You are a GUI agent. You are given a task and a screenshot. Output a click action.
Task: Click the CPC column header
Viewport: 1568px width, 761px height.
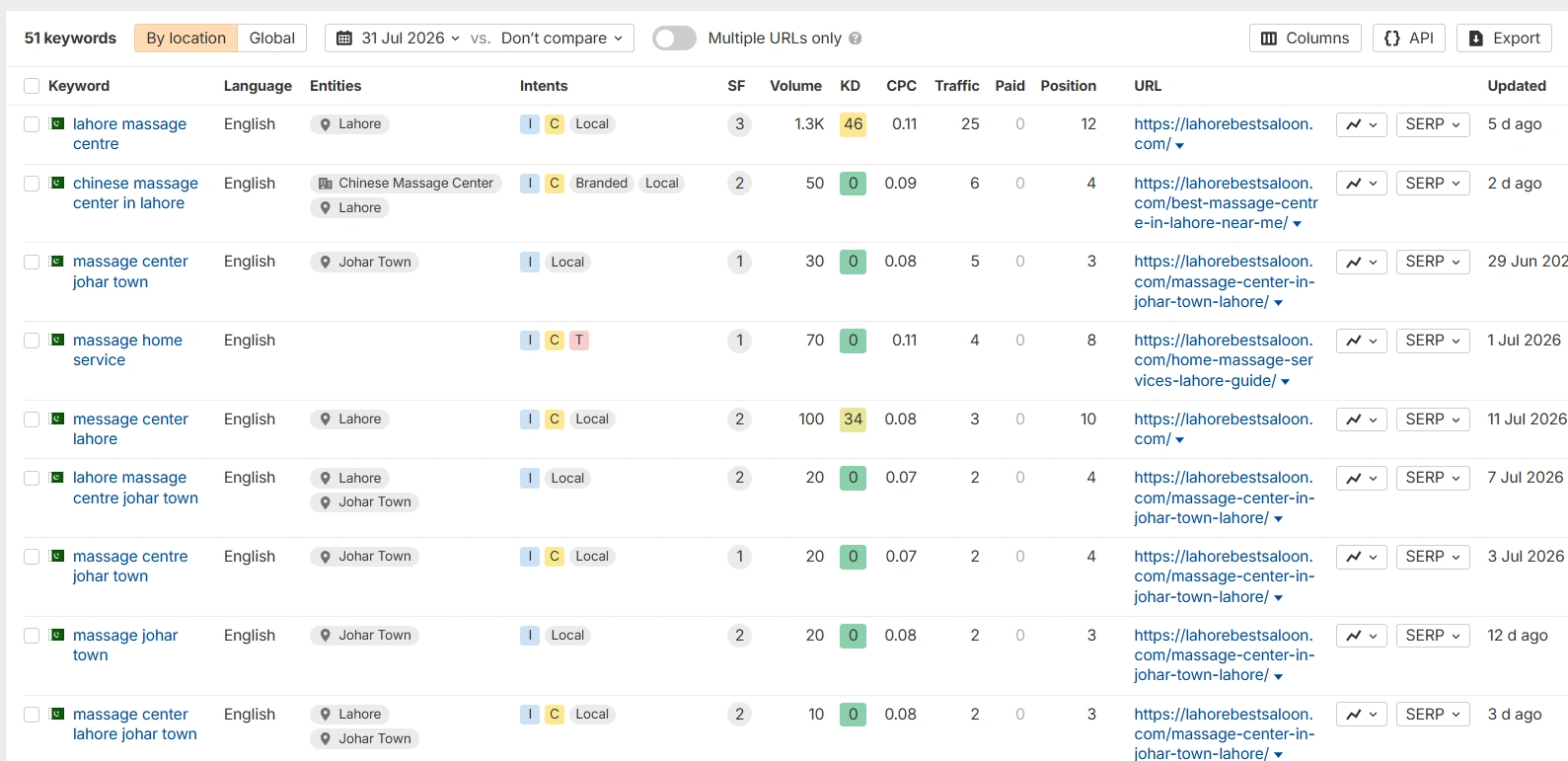point(901,86)
